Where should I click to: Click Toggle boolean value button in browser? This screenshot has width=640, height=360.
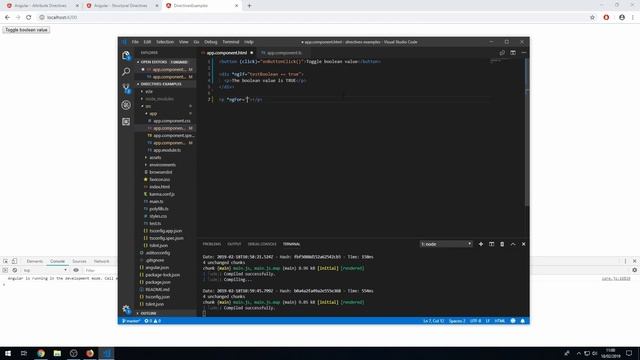click(26, 30)
